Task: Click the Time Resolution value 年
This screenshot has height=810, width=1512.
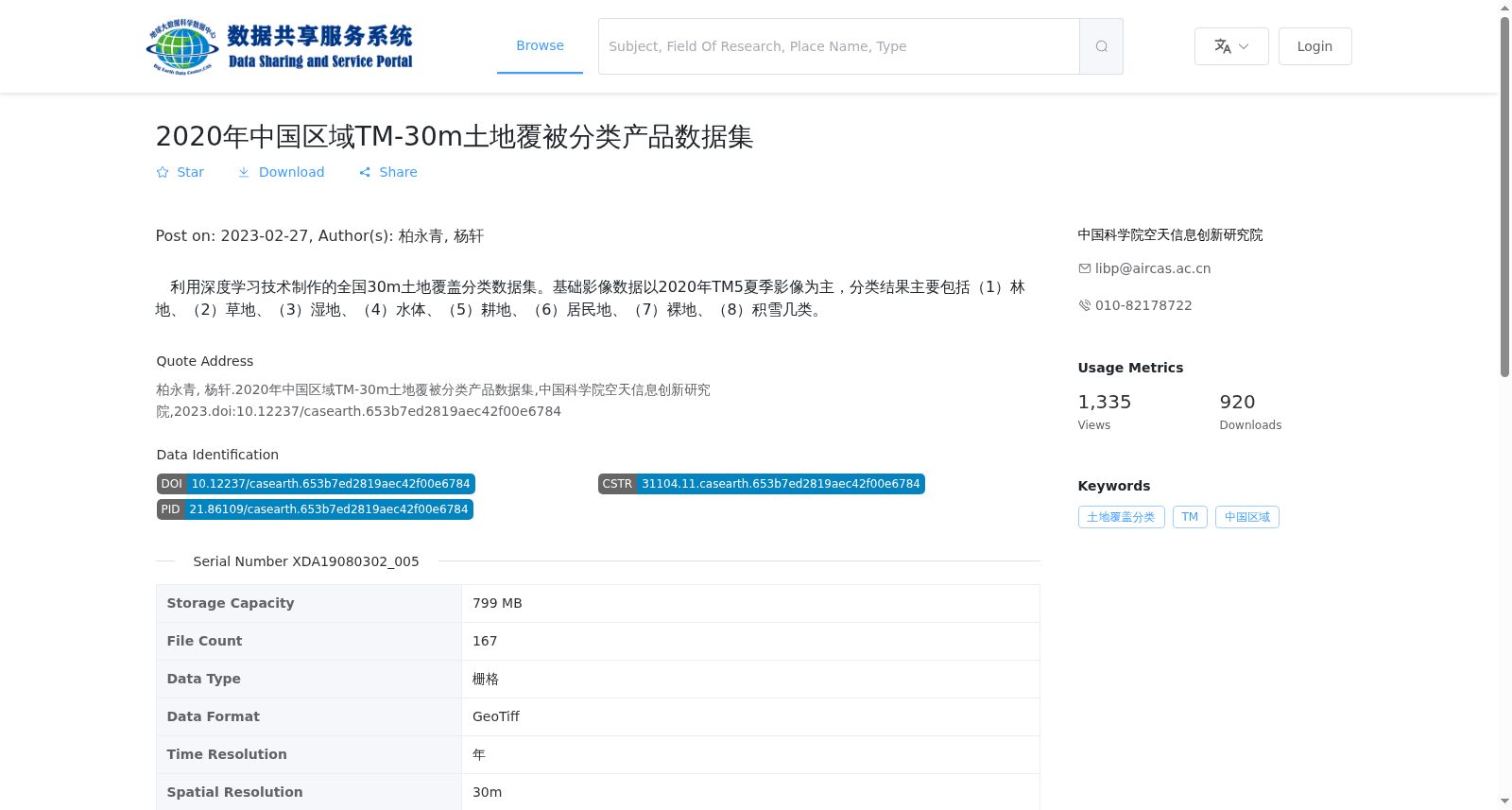Action: (x=479, y=754)
